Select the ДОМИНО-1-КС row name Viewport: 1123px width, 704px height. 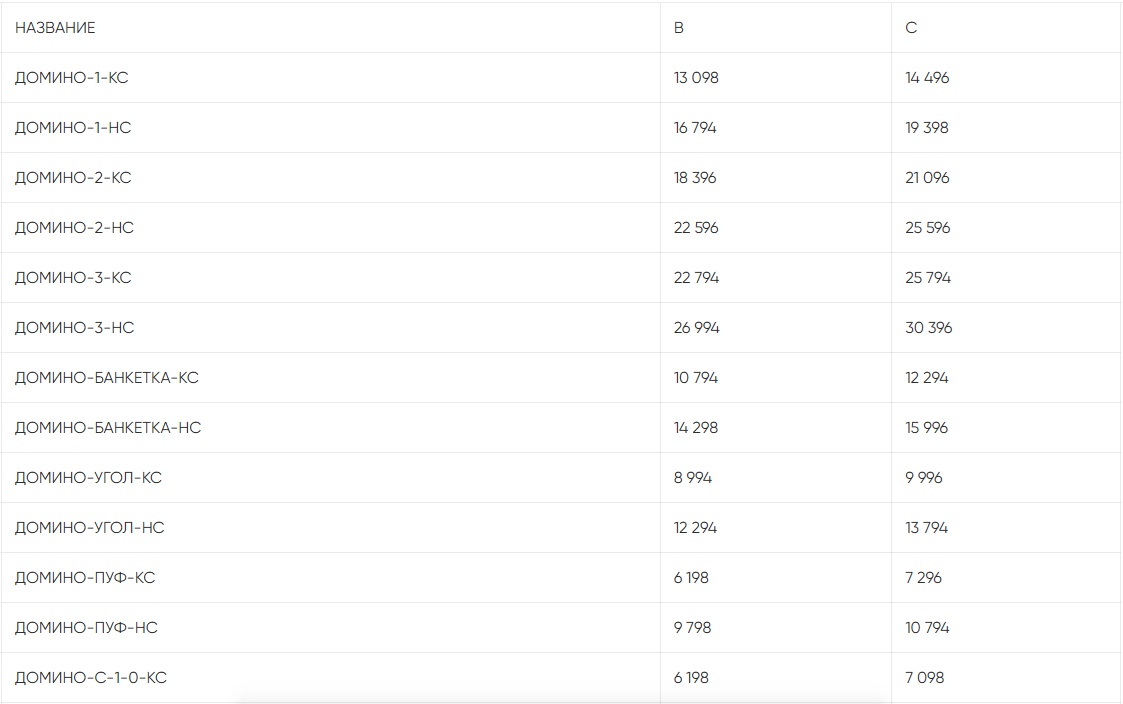tap(71, 78)
